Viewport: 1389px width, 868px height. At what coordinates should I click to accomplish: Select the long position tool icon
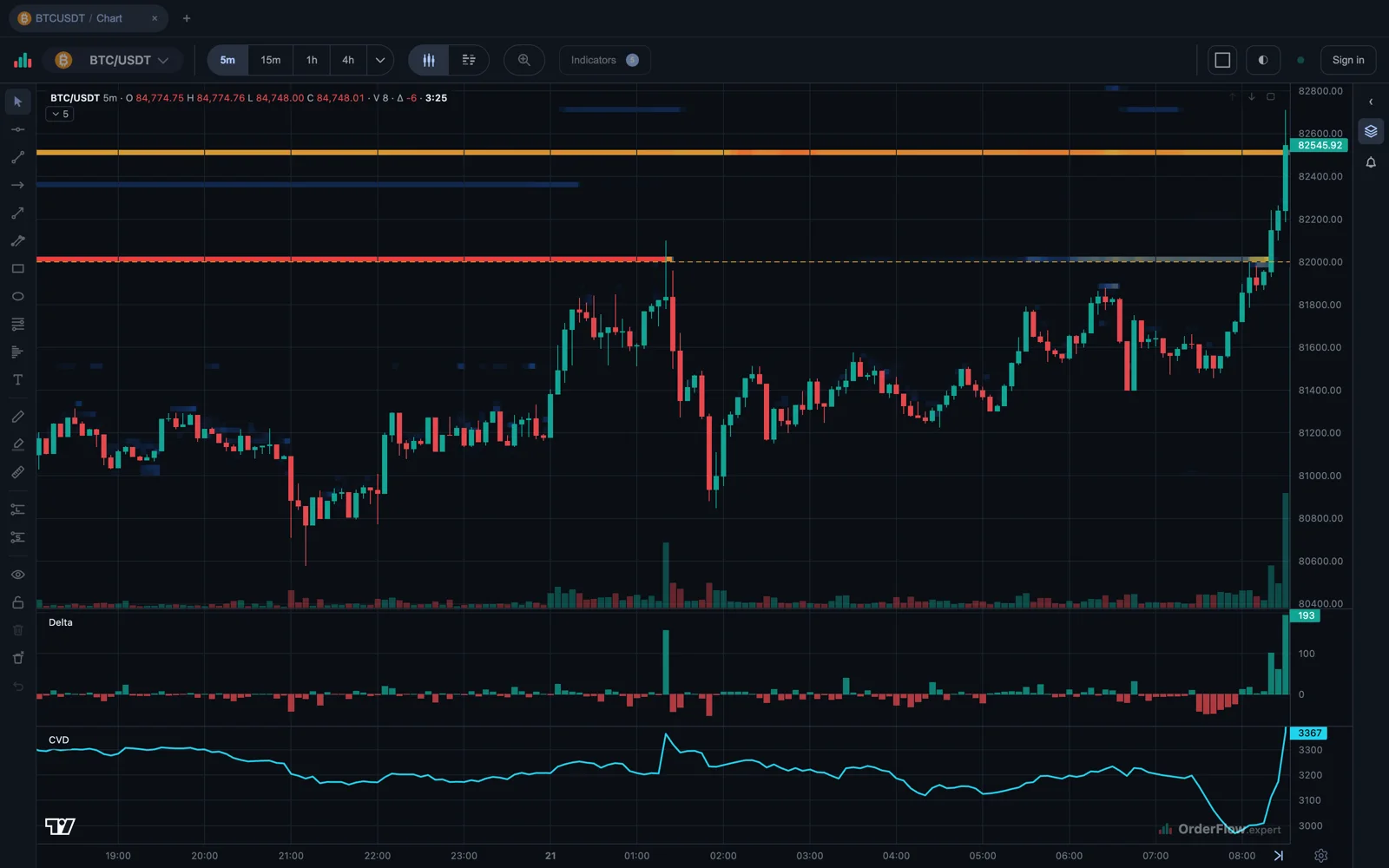(17, 510)
